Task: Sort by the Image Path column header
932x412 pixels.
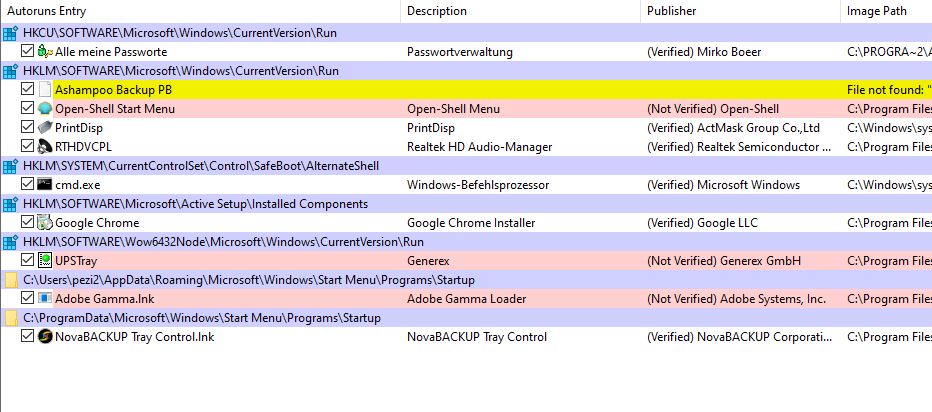Action: (x=886, y=11)
